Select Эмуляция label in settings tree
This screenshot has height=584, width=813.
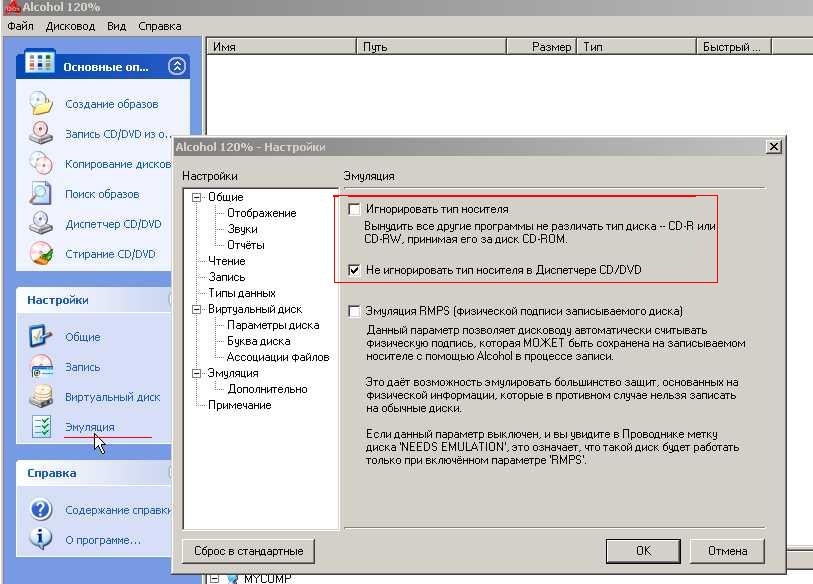(233, 373)
